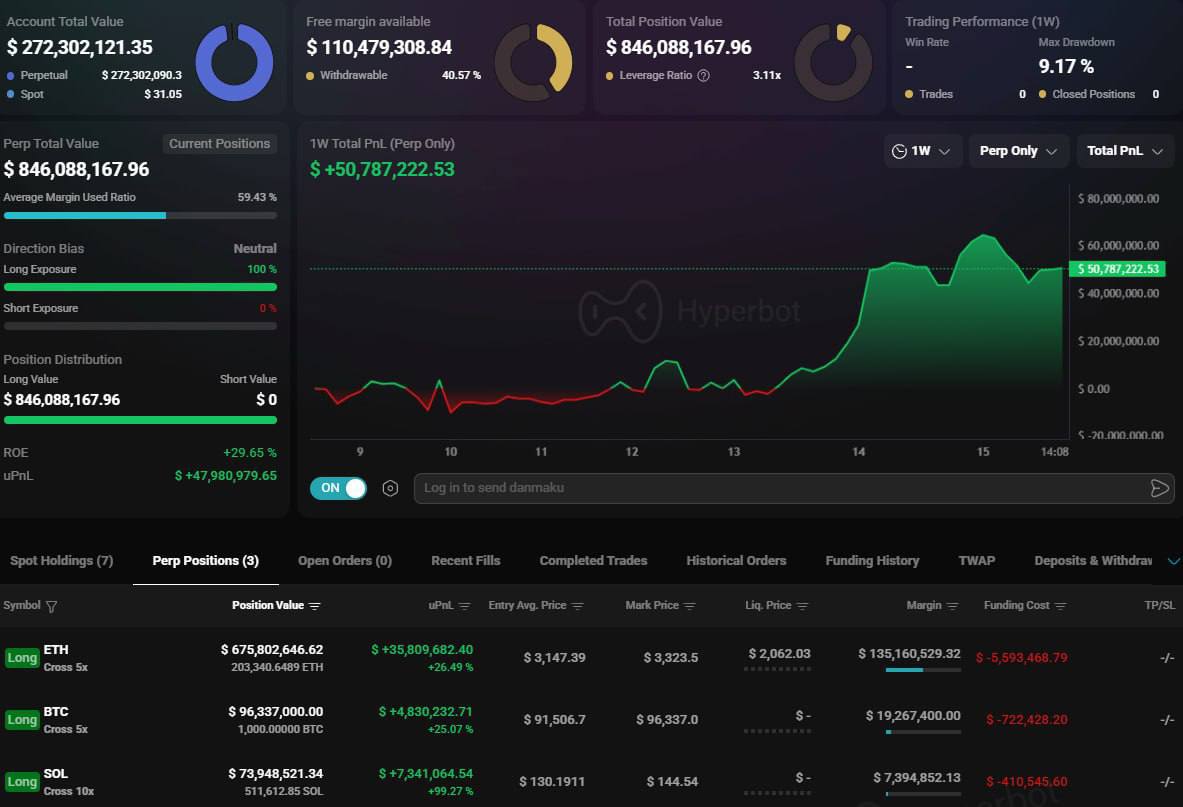Click the danmaku send icon

pos(1160,488)
